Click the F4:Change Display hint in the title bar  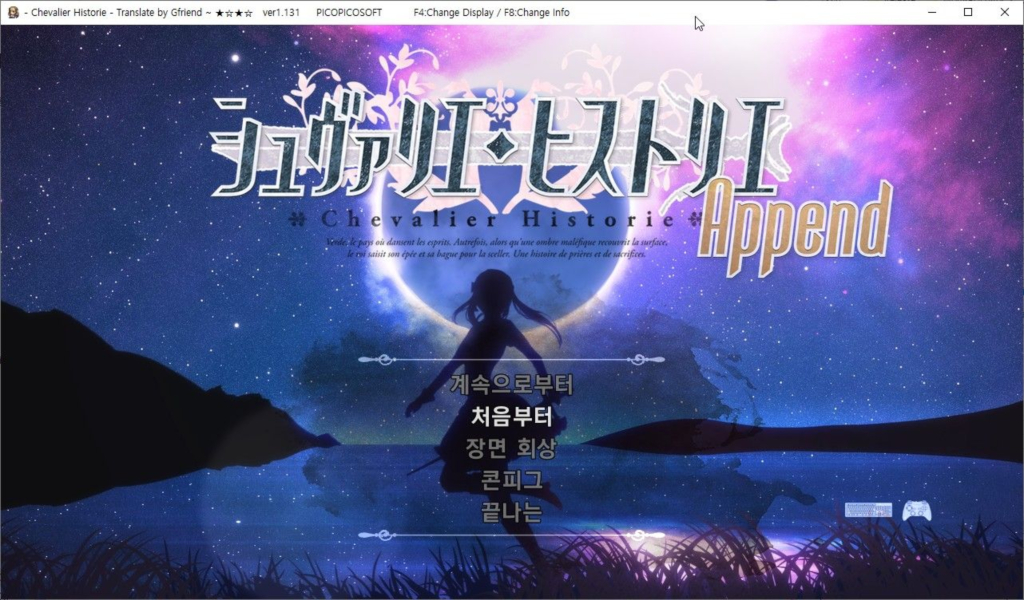[456, 13]
